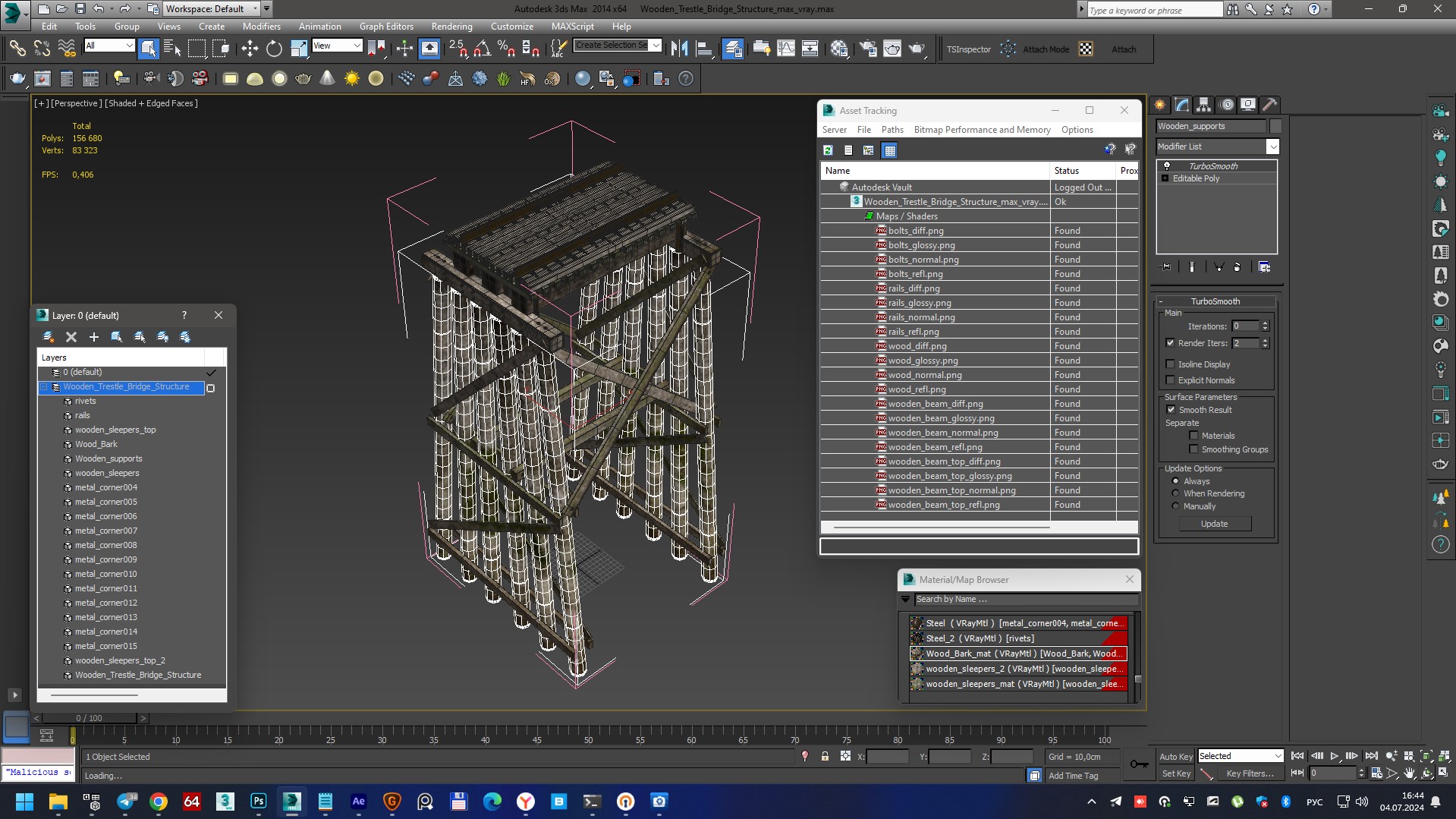This screenshot has height=819, width=1456.
Task: Select the Move tool in main toolbar
Action: click(250, 49)
